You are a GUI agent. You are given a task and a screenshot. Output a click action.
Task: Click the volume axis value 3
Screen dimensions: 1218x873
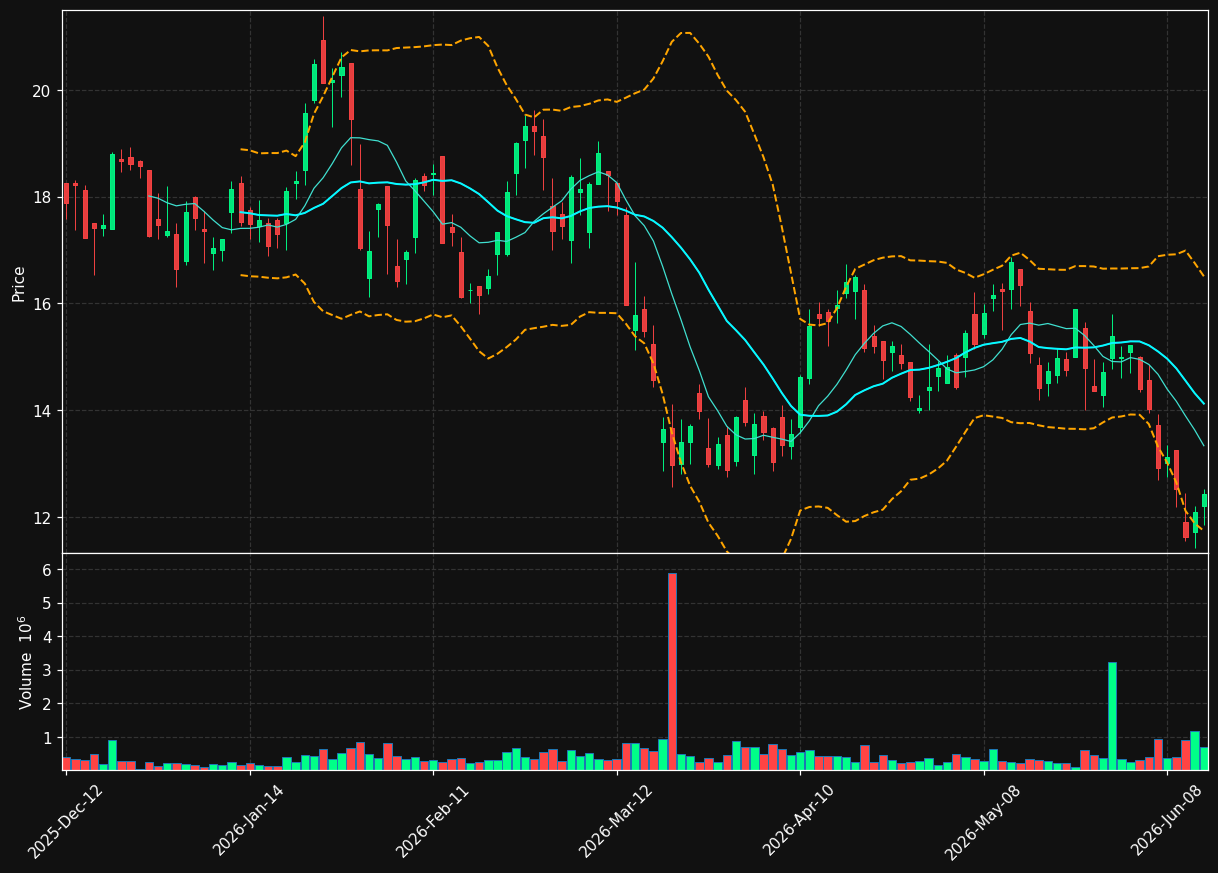pos(48,670)
